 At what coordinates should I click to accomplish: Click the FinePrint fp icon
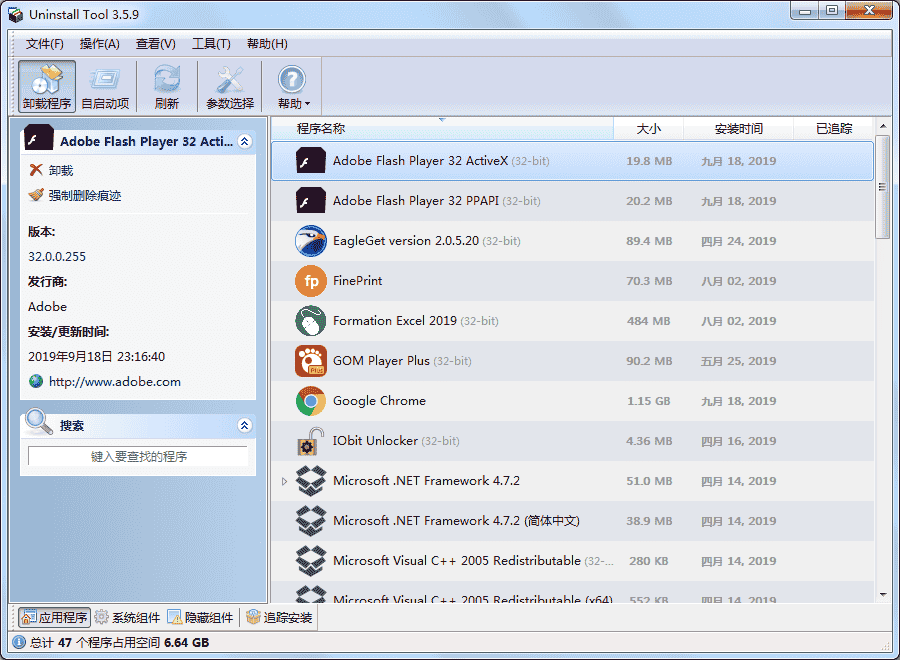311,281
